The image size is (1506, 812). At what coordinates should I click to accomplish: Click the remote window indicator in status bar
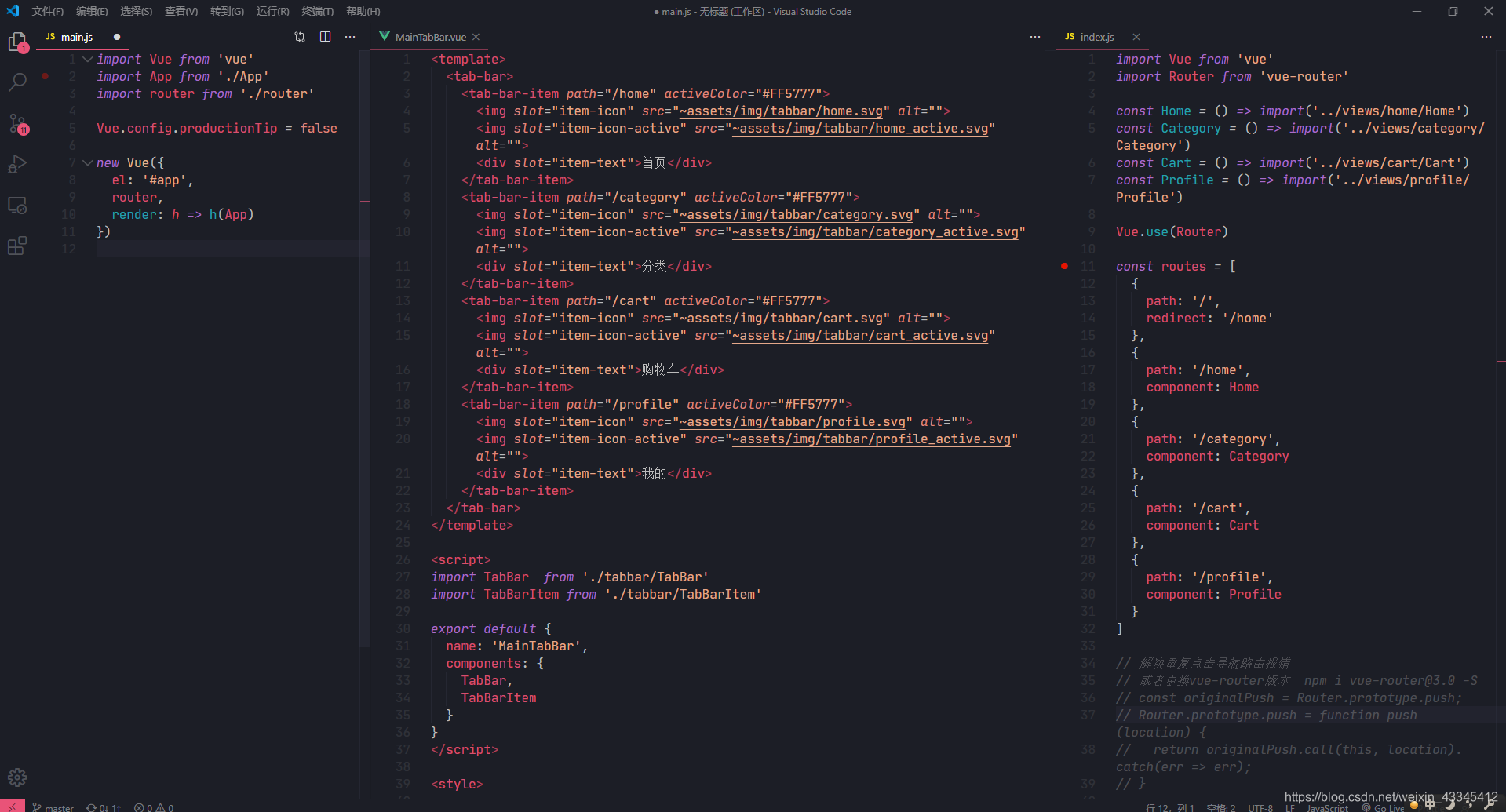click(12, 807)
